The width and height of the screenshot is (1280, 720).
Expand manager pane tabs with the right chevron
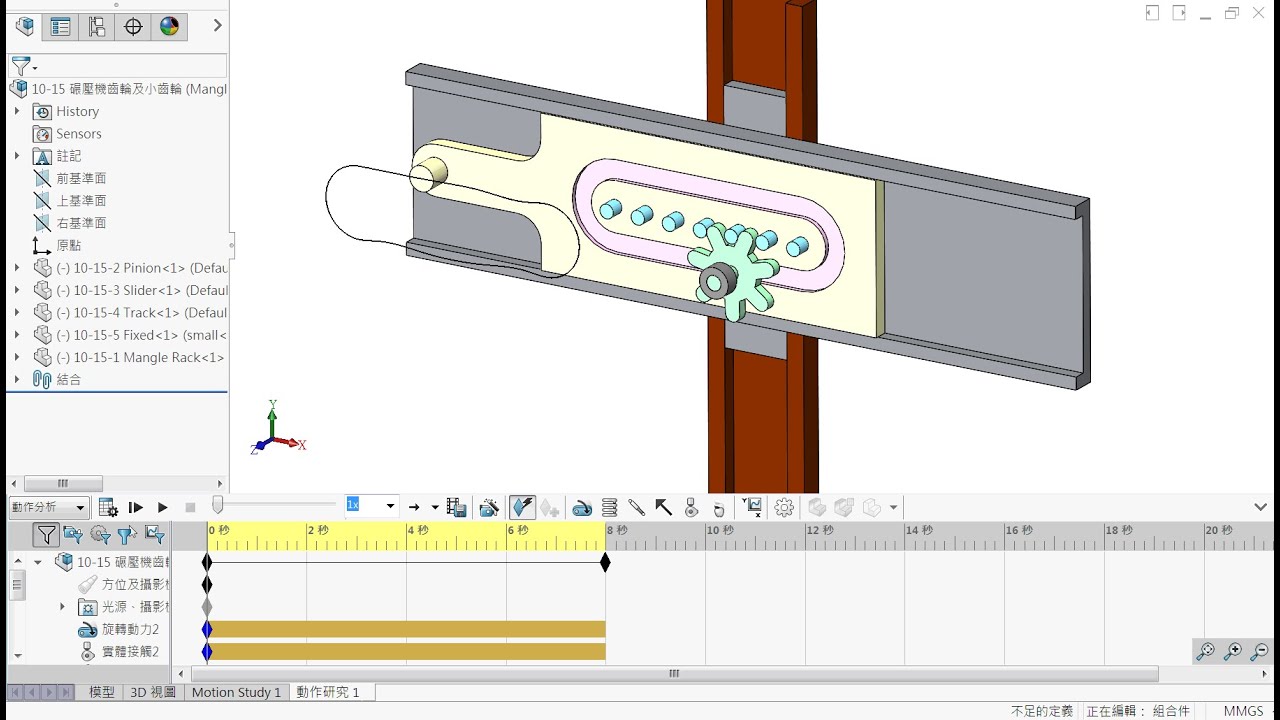coord(217,26)
